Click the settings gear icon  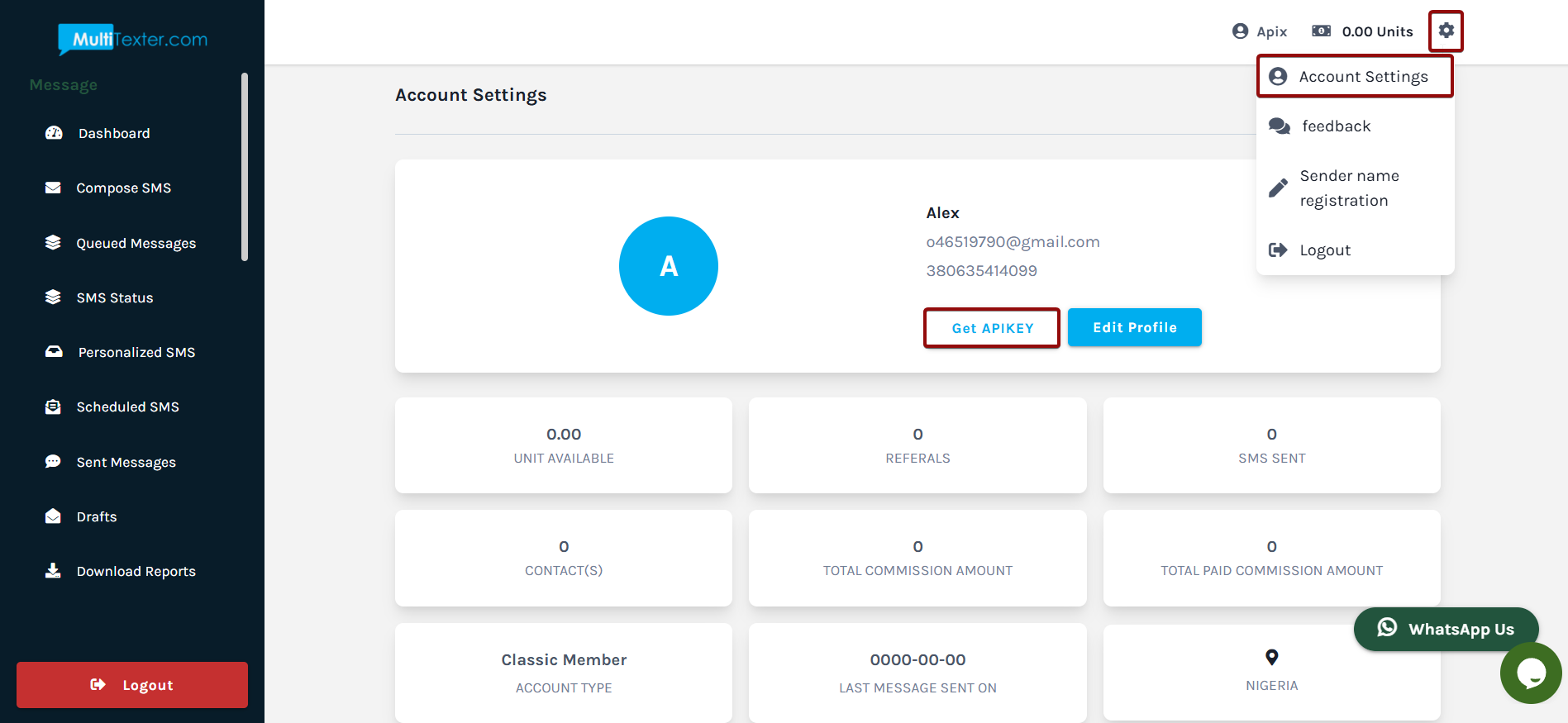[x=1446, y=31]
